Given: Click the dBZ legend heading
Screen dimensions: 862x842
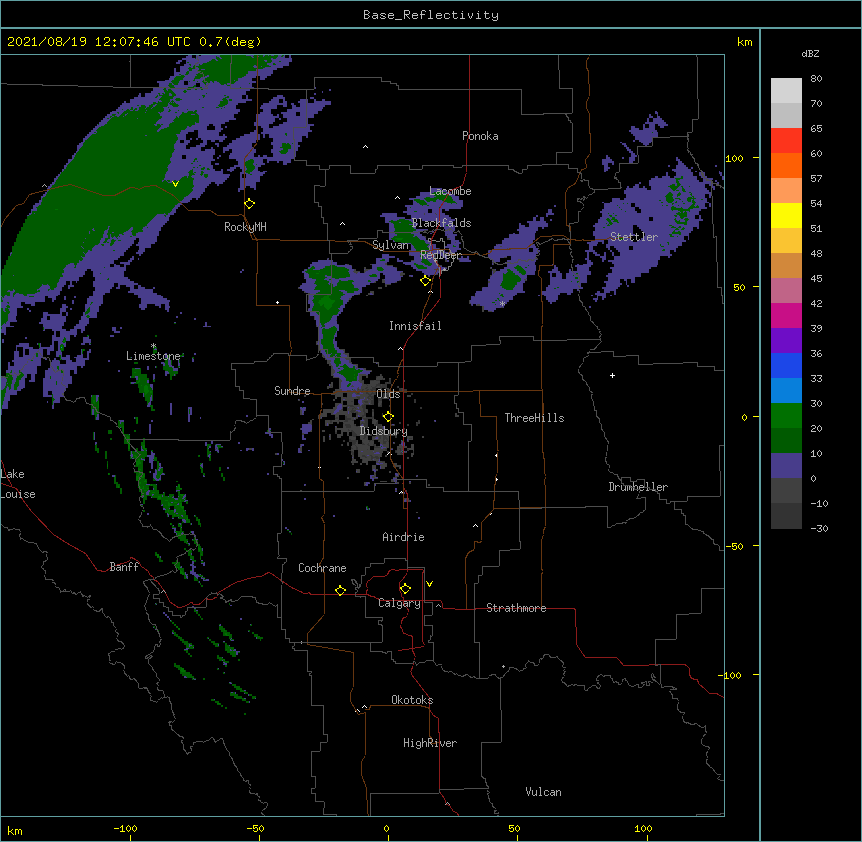Looking at the screenshot, I should (810, 54).
